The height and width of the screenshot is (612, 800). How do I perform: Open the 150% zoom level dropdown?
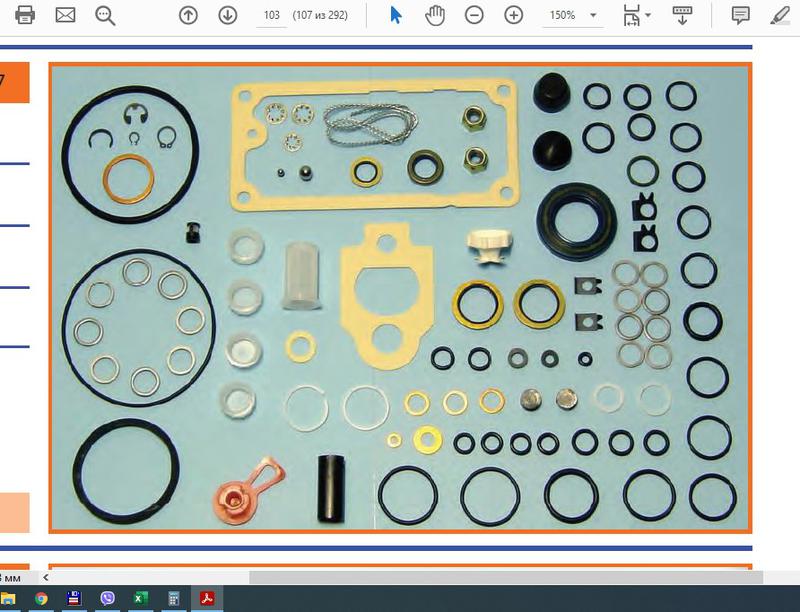click(x=593, y=16)
